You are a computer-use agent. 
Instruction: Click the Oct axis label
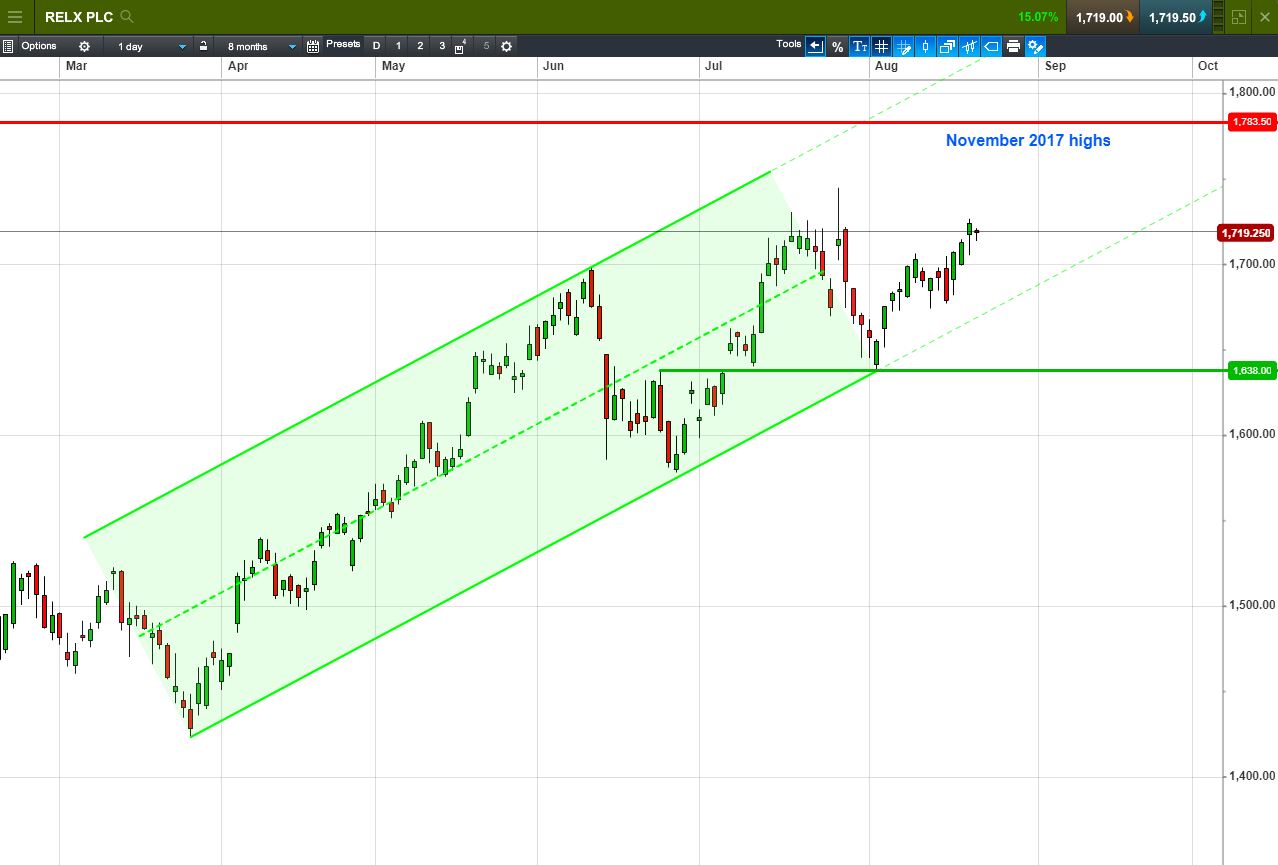1208,67
